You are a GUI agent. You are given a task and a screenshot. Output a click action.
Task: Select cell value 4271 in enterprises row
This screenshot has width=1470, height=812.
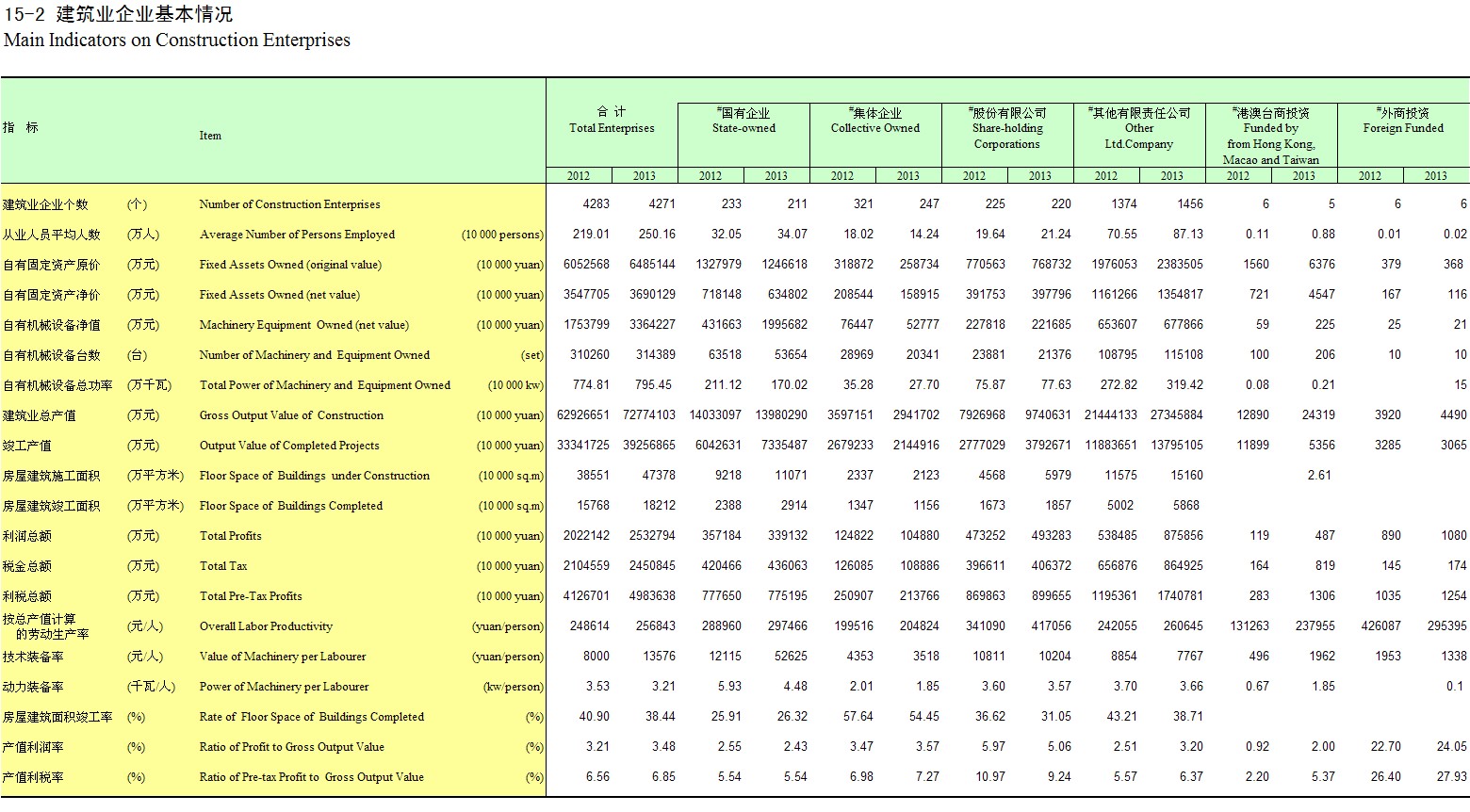pos(662,204)
